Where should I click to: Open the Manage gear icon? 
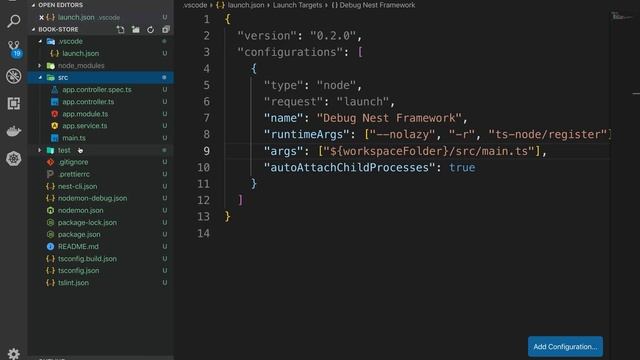[x=13, y=353]
